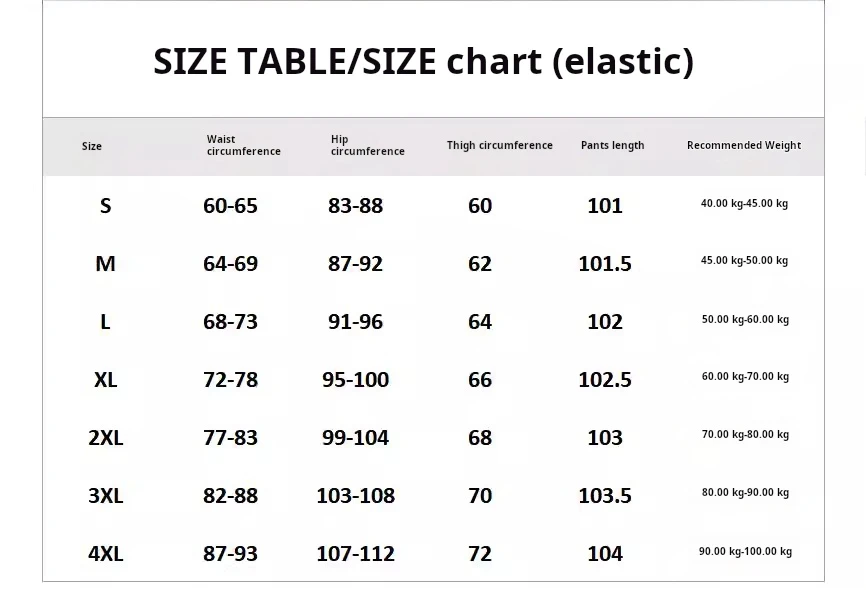The height and width of the screenshot is (590, 866).
Task: Click the Waist circumference column header
Action: pos(243,146)
